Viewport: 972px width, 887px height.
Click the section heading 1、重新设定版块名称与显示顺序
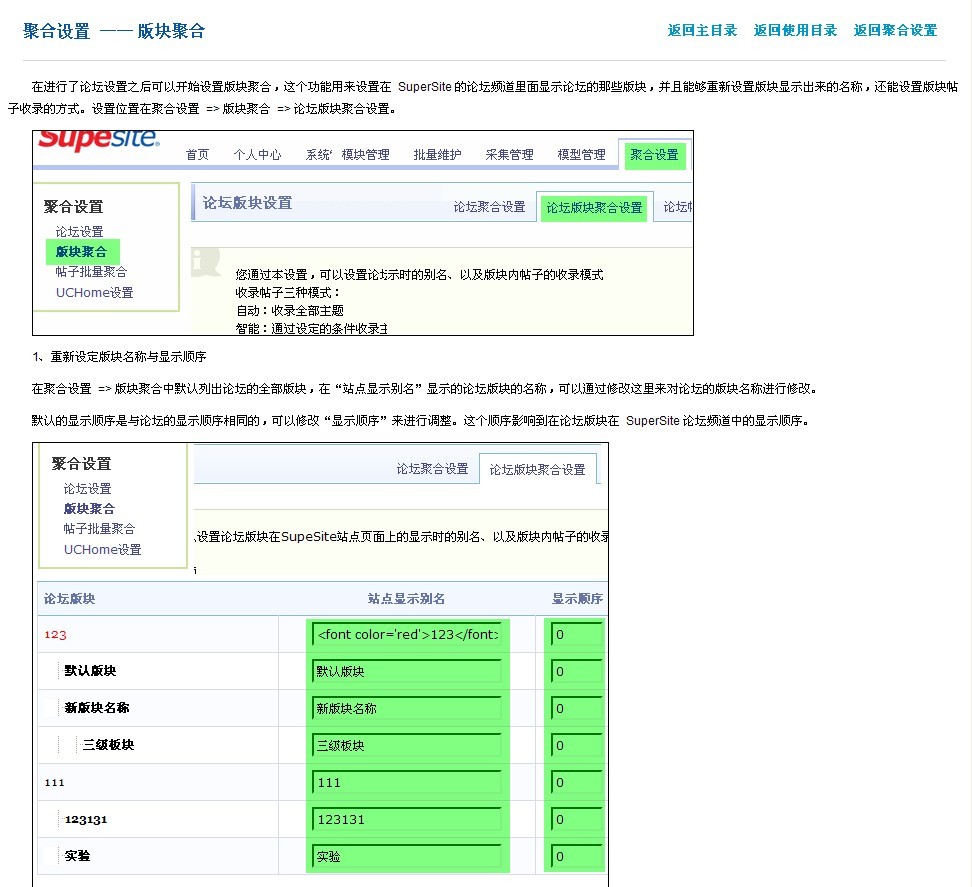119,356
